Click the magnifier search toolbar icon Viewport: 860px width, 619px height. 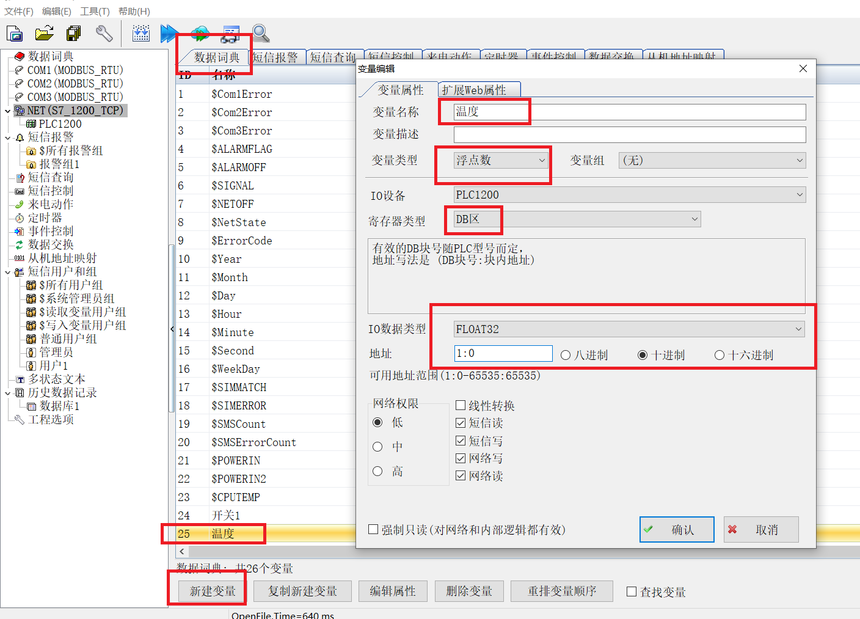(x=261, y=33)
